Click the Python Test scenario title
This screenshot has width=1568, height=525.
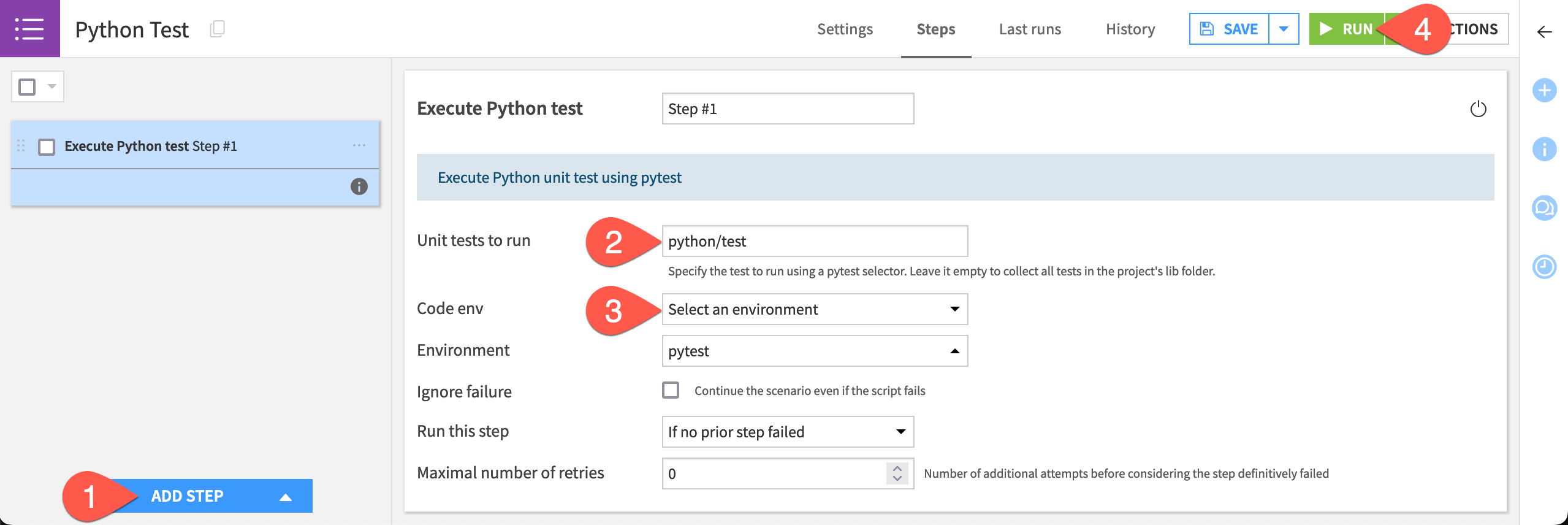[132, 29]
